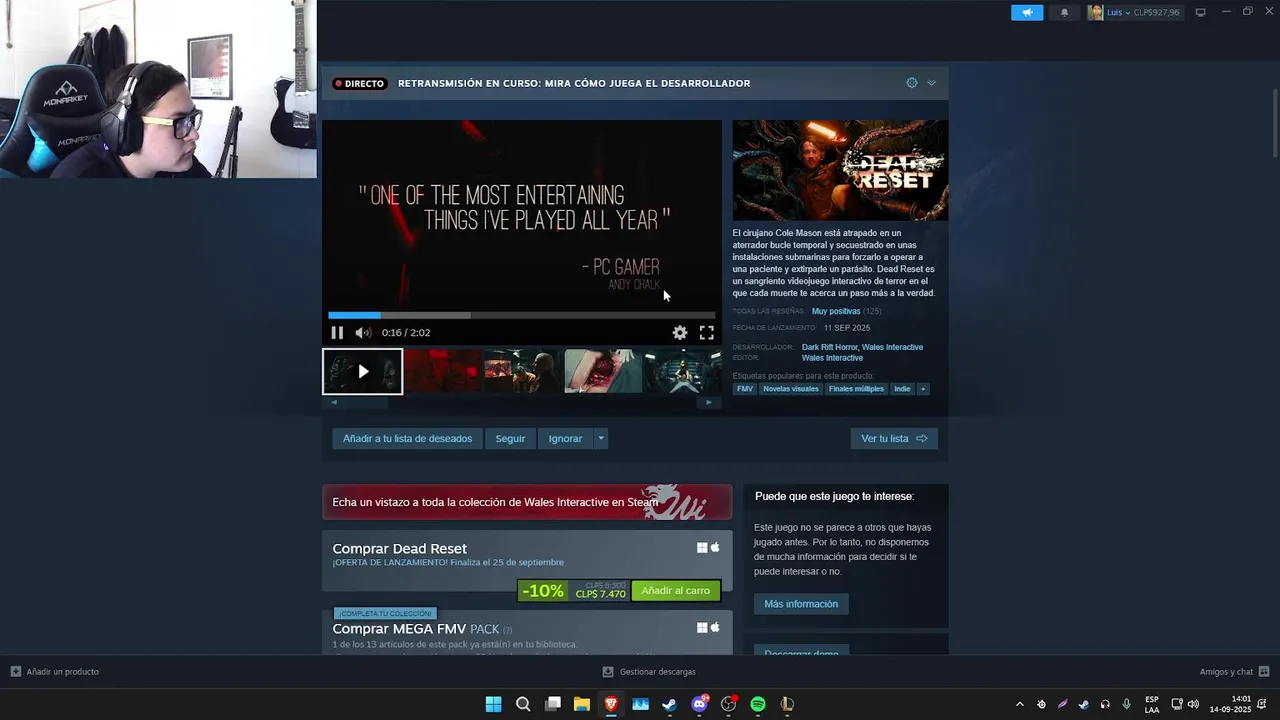Screen dimensions: 1280x720
Task: Open video player settings gear
Action: click(680, 333)
